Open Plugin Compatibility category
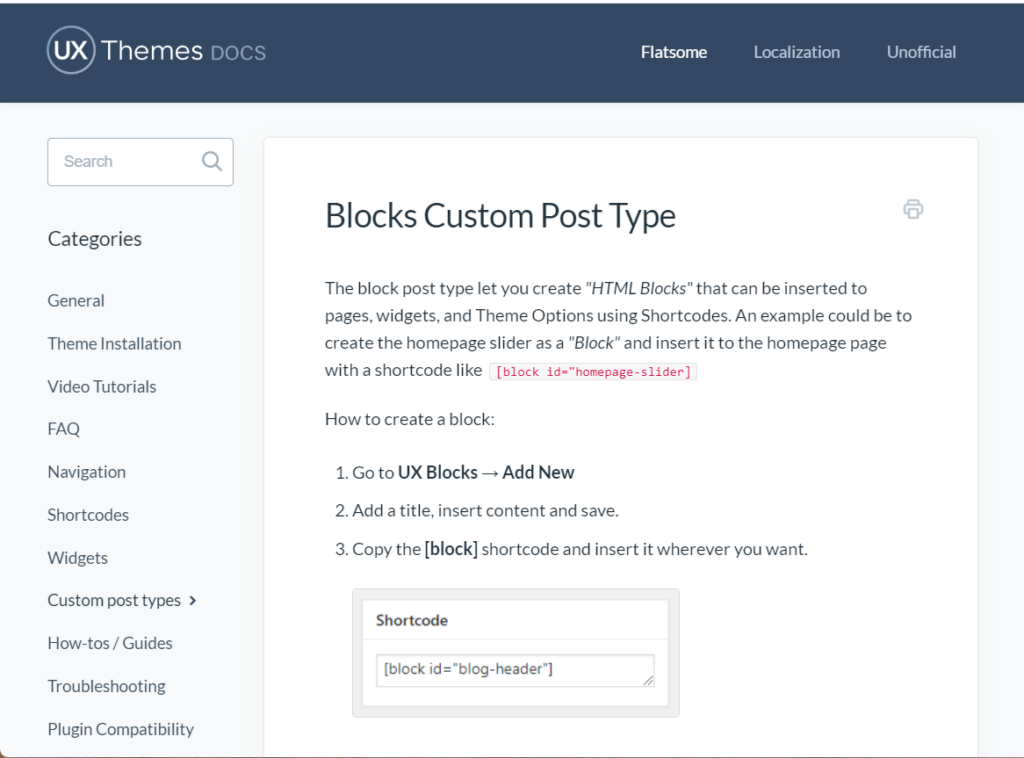This screenshot has width=1024, height=758. [121, 729]
